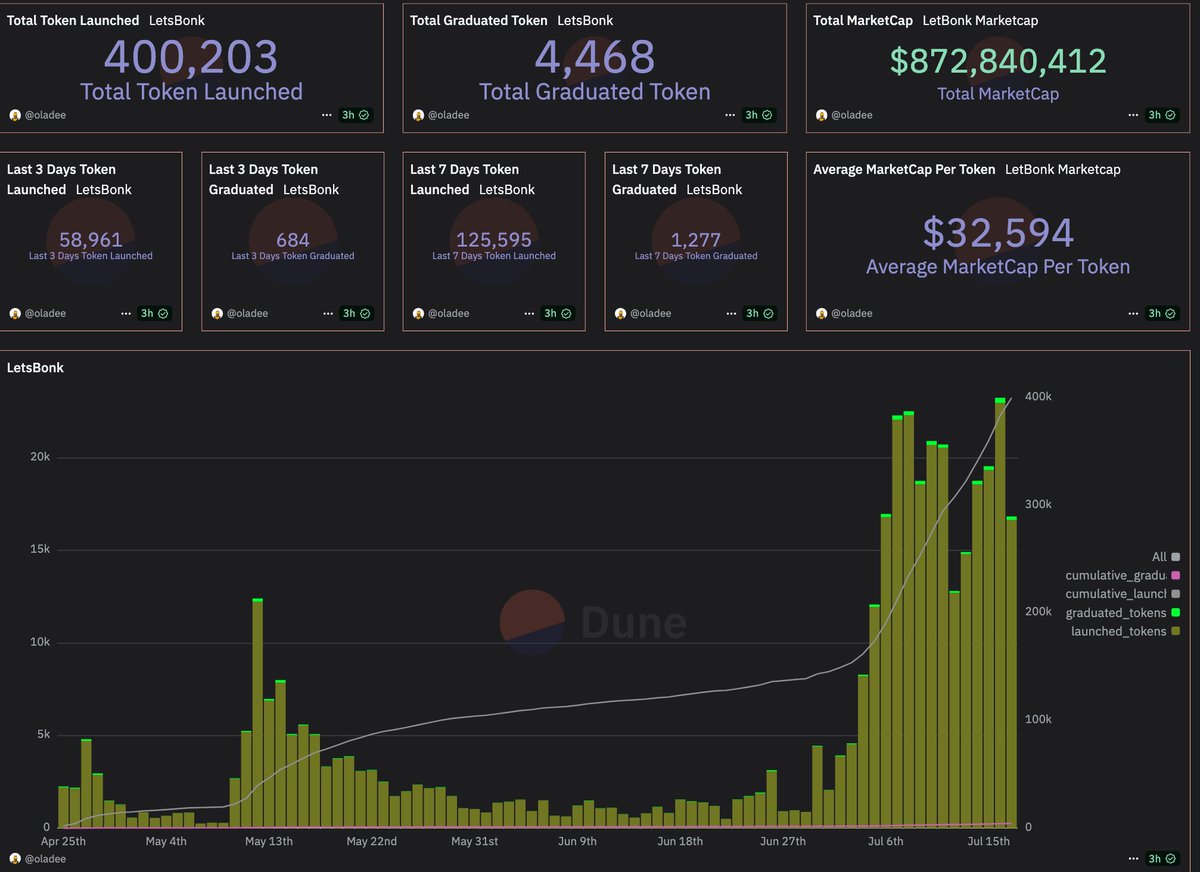Click the pink cumulative_gradu legend swatch
Image resolution: width=1200 pixels, height=872 pixels.
coord(1176,575)
